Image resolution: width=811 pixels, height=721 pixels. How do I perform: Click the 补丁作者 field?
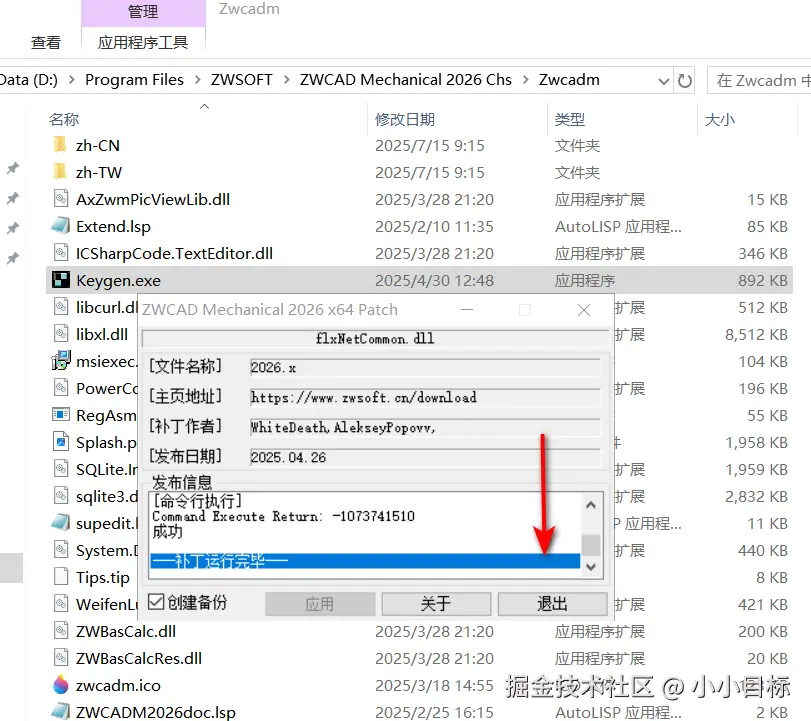[x=425, y=427]
